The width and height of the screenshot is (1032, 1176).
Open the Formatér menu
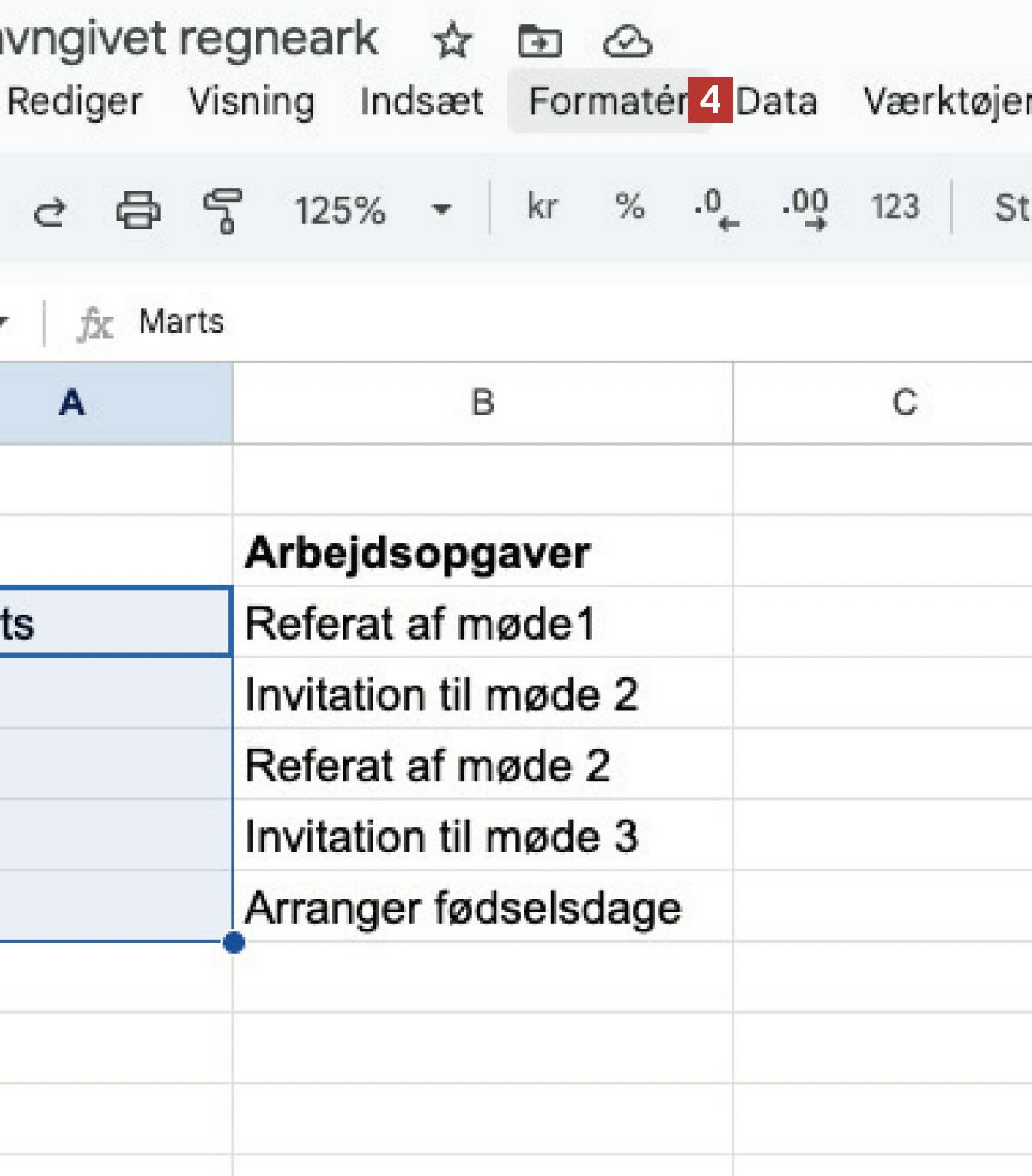pos(606,101)
